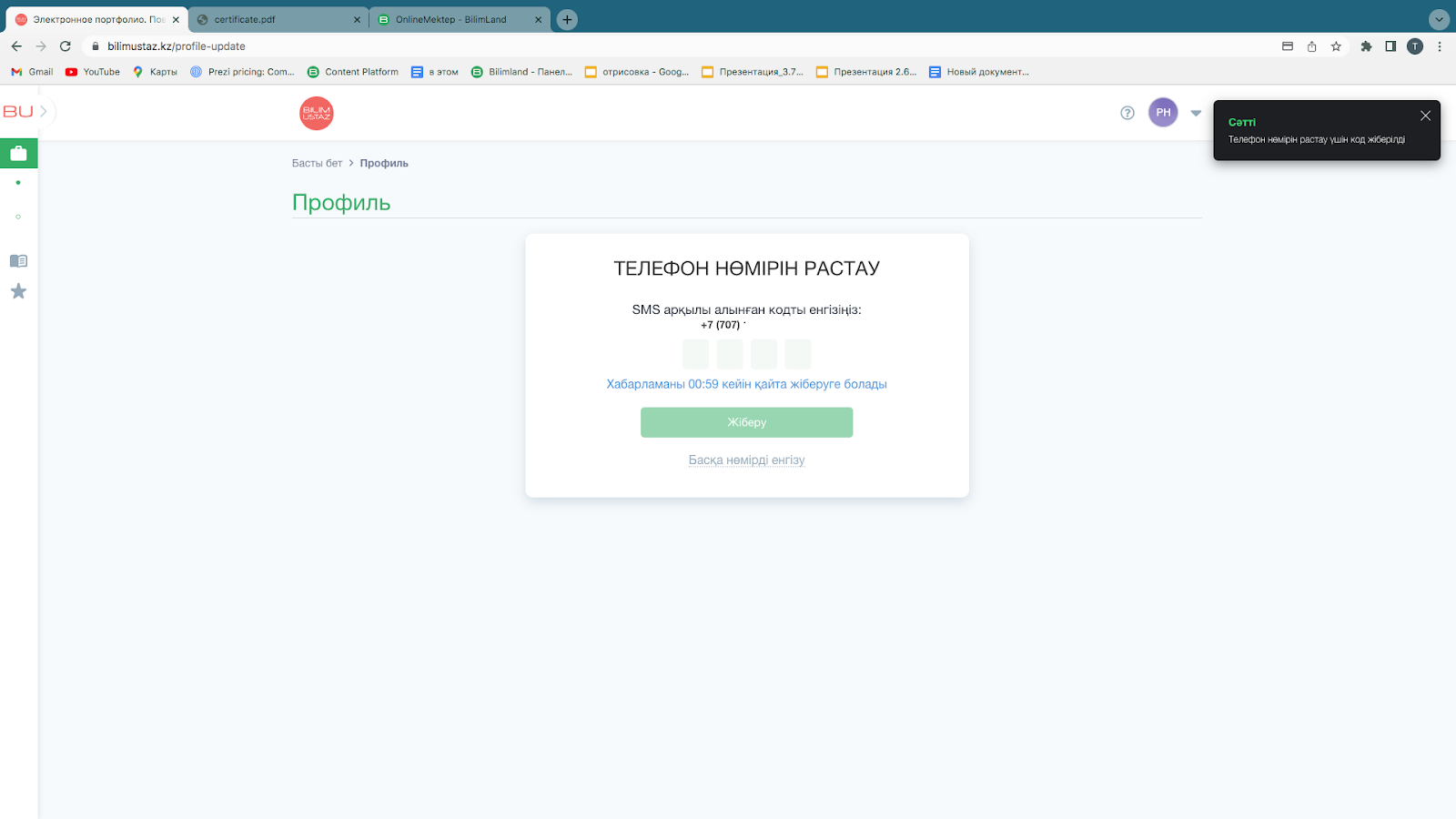Focus the third SMS code box

point(764,354)
